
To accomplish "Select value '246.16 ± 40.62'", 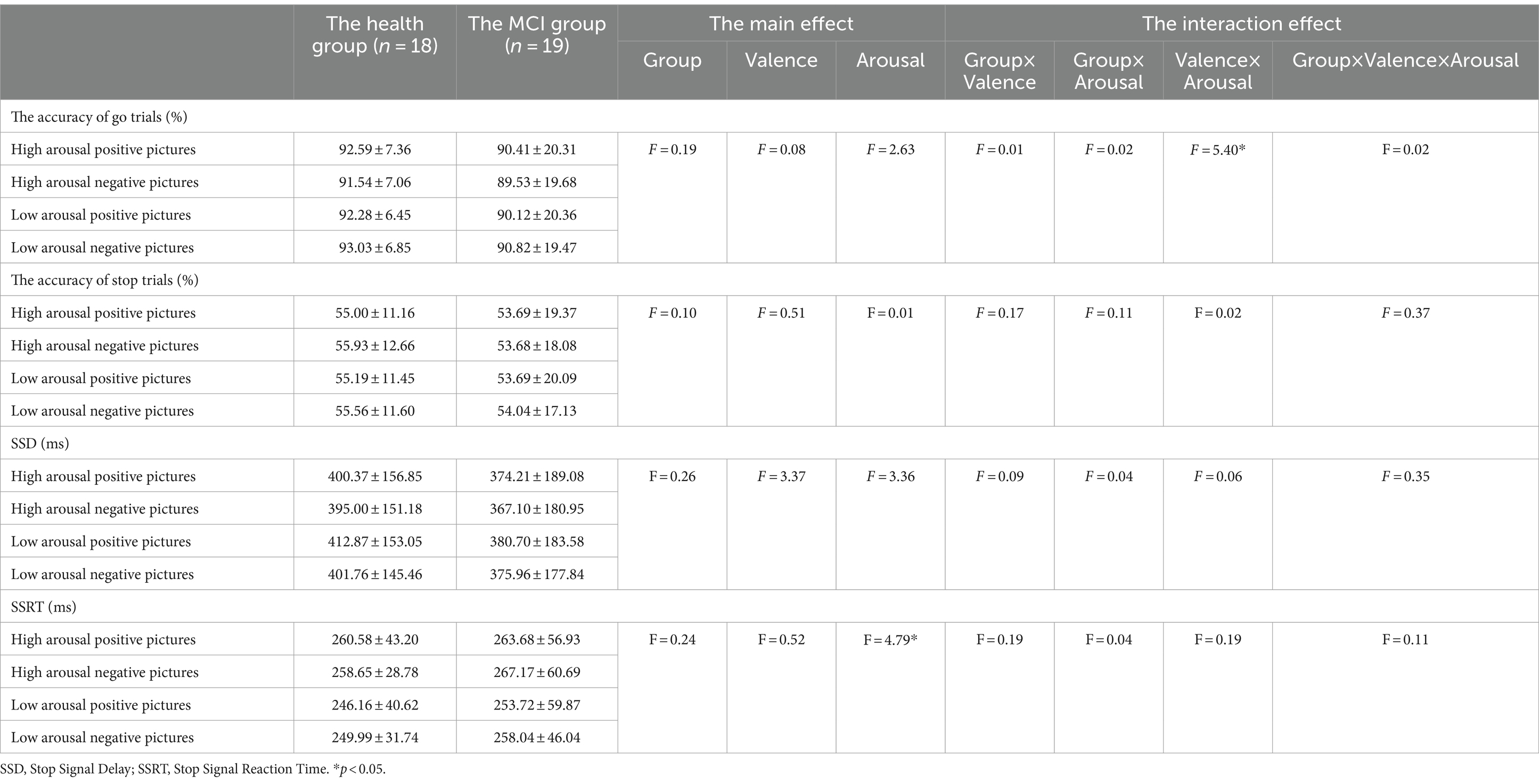I will click(x=374, y=705).
